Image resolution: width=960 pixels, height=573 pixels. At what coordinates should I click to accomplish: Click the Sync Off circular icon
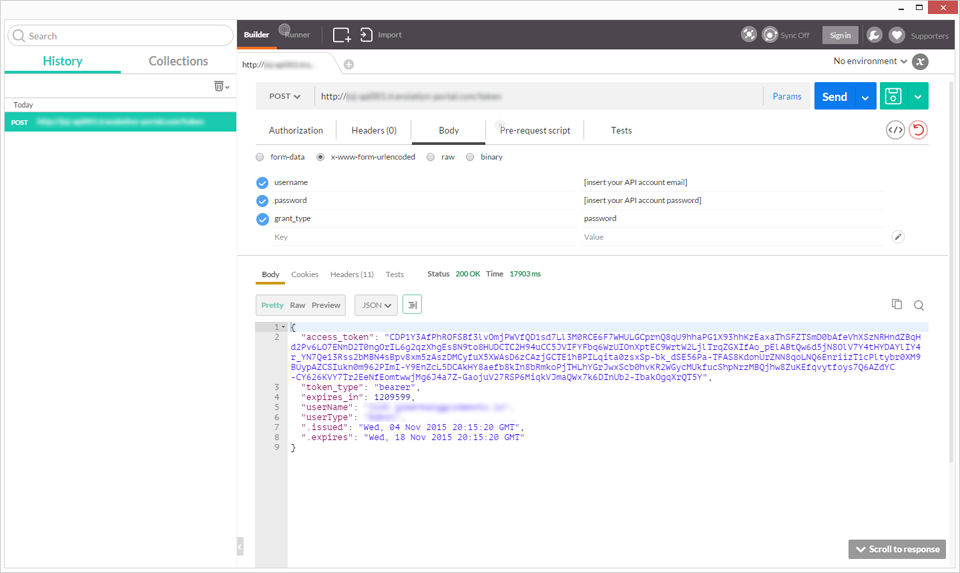[x=770, y=35]
